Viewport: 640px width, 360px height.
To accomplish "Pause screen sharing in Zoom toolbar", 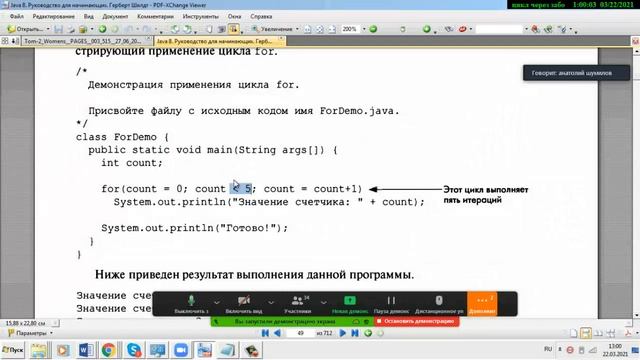I will (391, 304).
